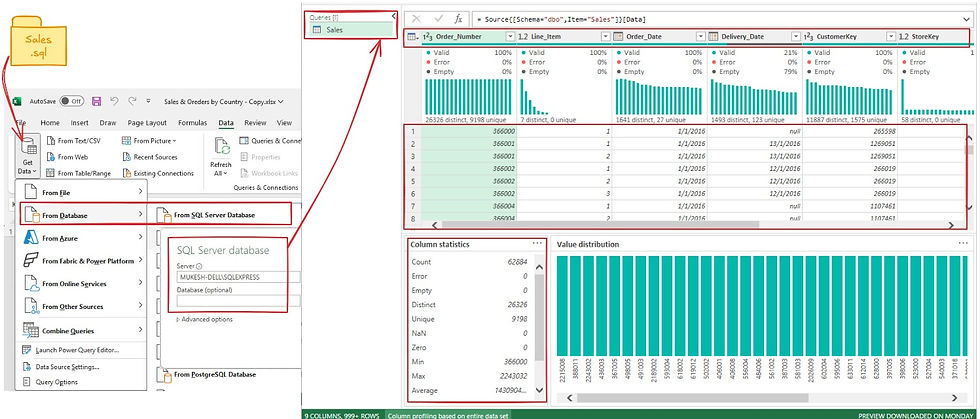Viewport: 980px width, 419px height.
Task: Click the Server info icon
Action: pos(199,266)
